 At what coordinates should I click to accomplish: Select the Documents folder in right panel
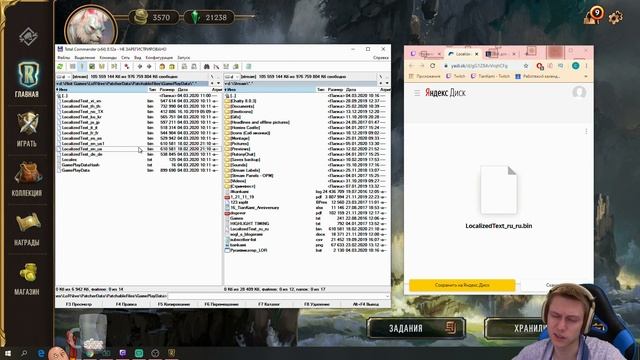[x=307, y=106]
